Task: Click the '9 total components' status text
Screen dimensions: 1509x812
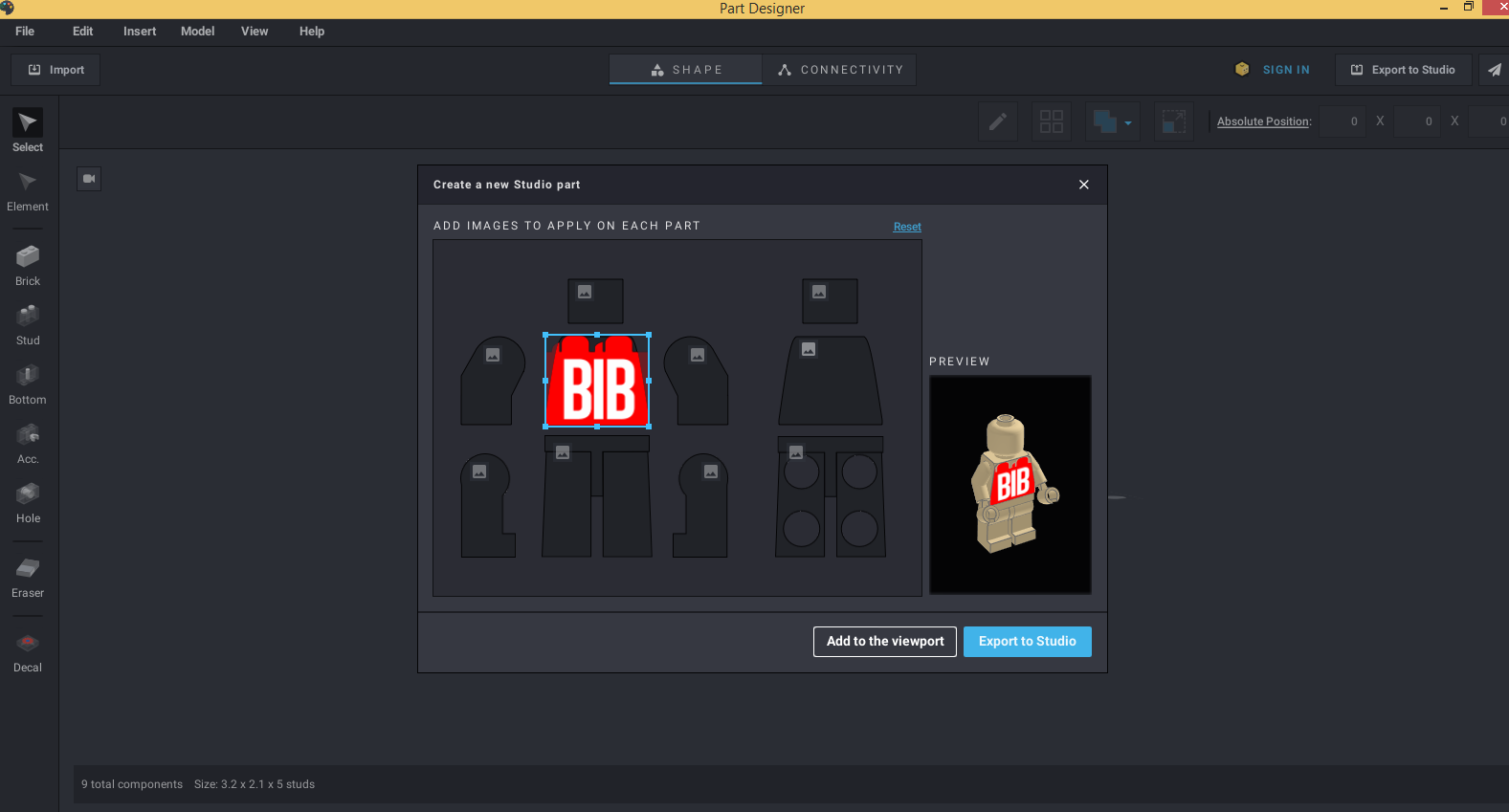Action: pyautogui.click(x=132, y=784)
